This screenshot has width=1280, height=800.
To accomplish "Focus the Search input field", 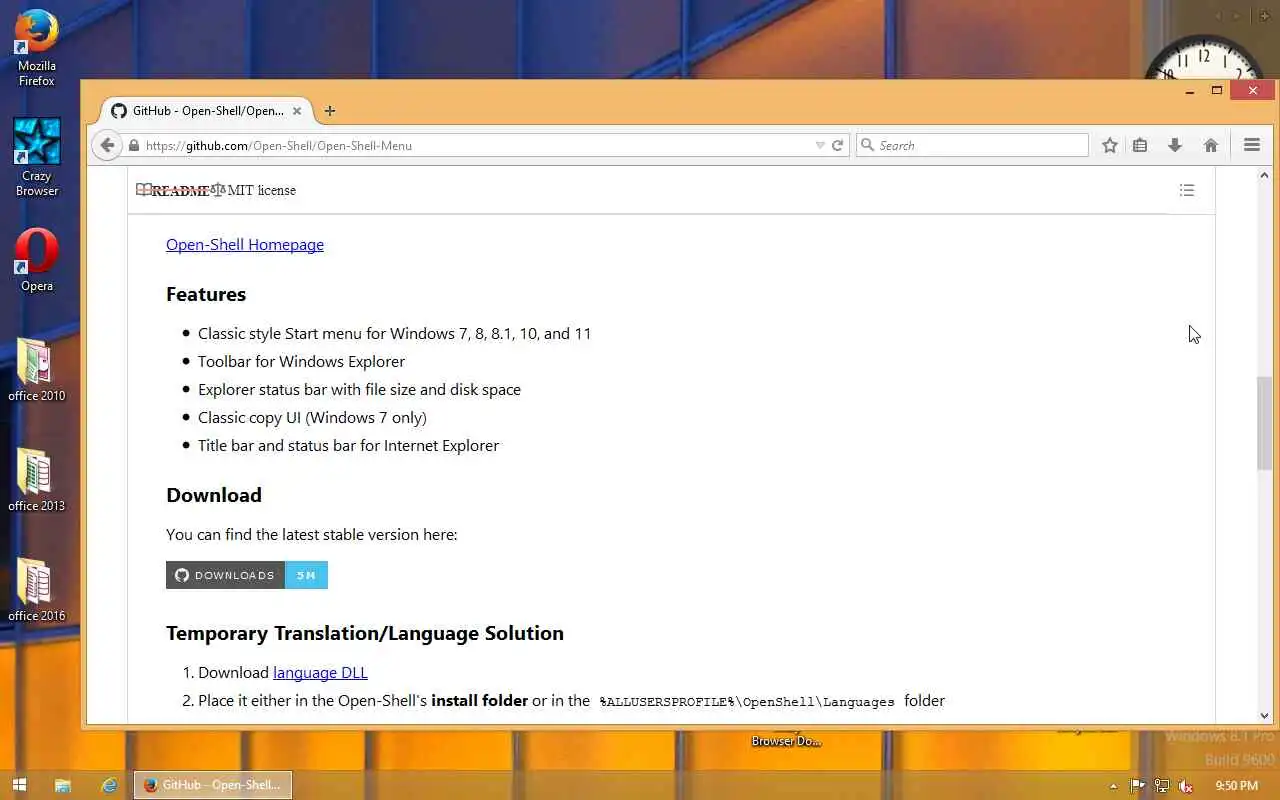I will pyautogui.click(x=972, y=145).
